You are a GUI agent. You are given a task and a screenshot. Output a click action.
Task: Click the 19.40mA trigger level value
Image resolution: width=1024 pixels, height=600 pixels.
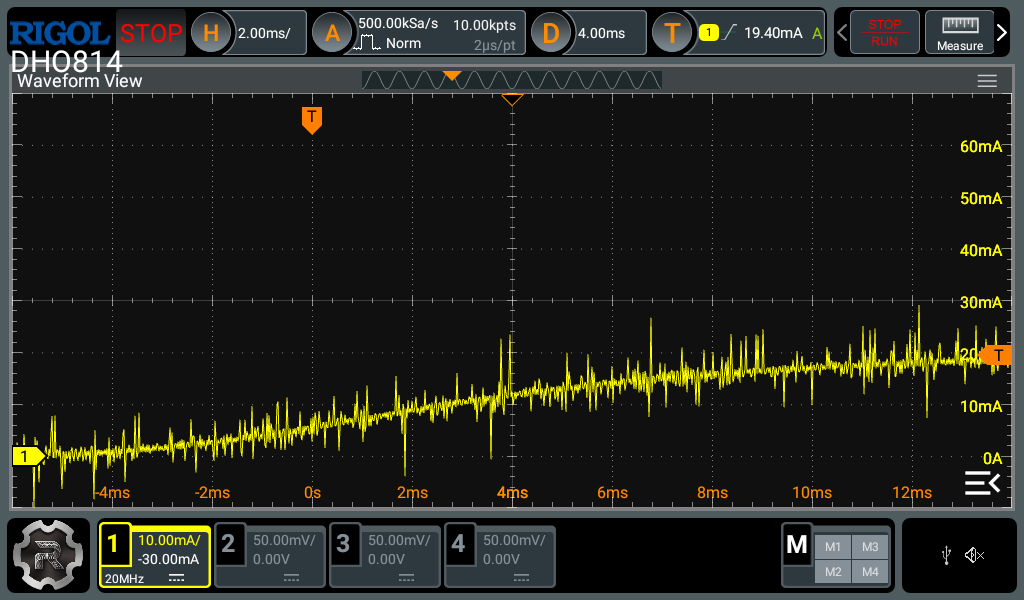pos(773,33)
